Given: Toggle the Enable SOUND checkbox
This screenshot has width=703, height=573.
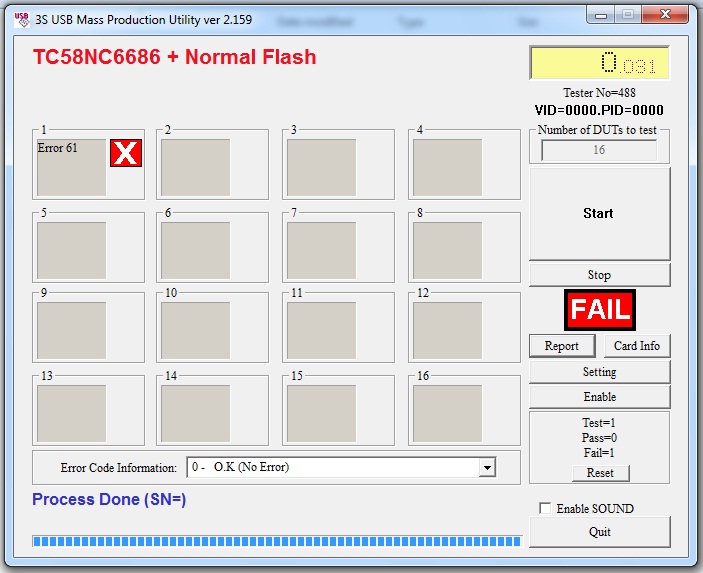Looking at the screenshot, I should click(545, 508).
